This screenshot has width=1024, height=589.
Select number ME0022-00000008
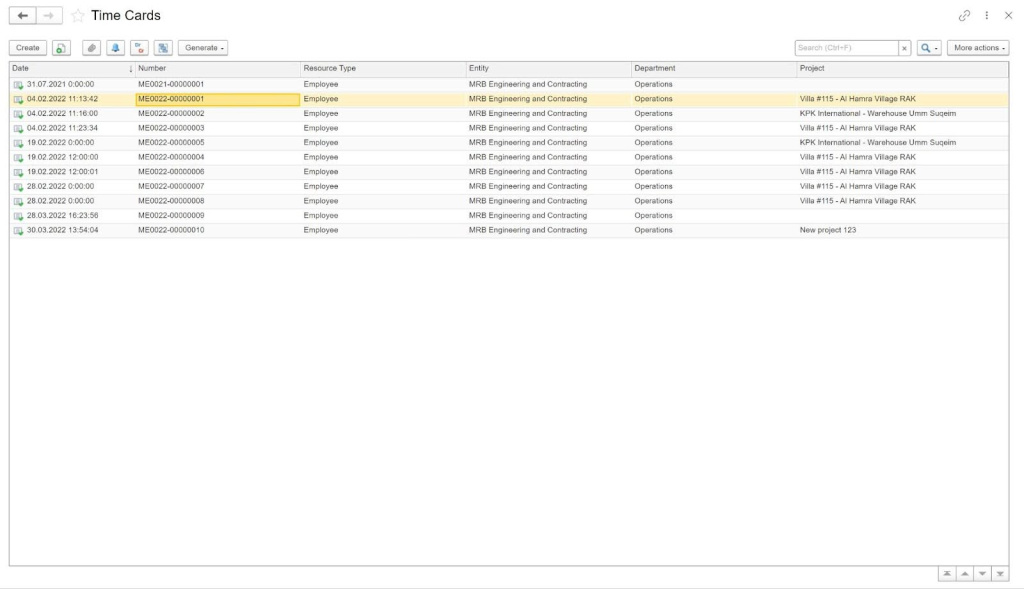pyautogui.click(x=171, y=201)
